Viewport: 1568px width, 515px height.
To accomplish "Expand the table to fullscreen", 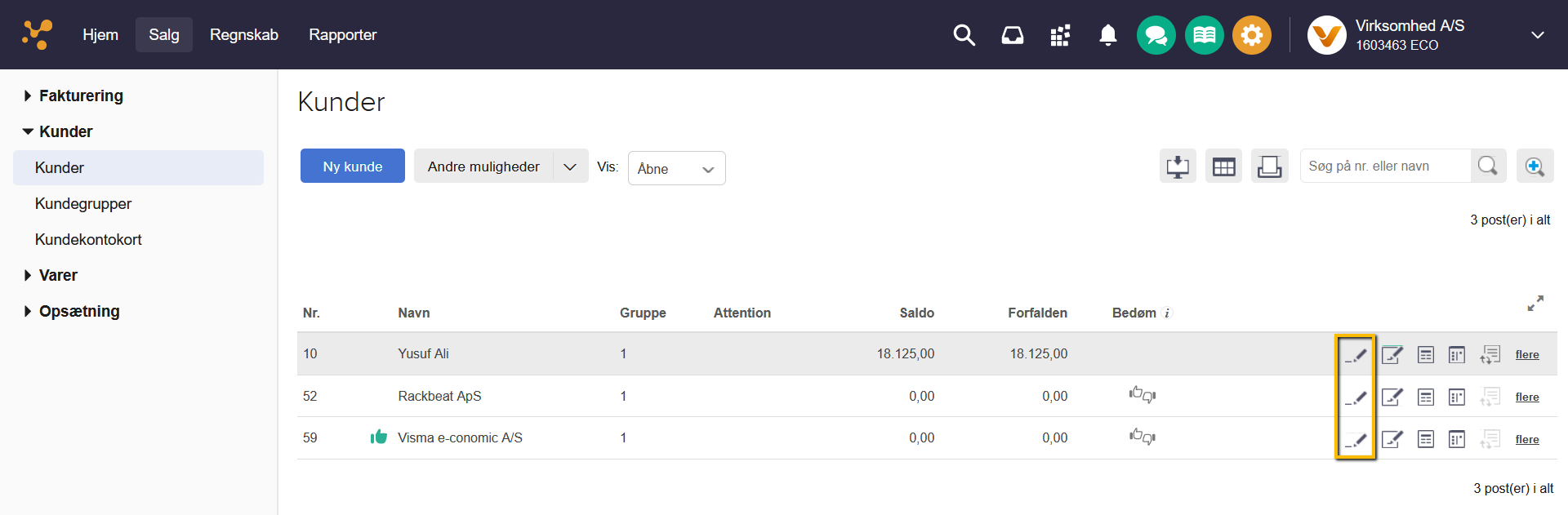I will tap(1535, 304).
